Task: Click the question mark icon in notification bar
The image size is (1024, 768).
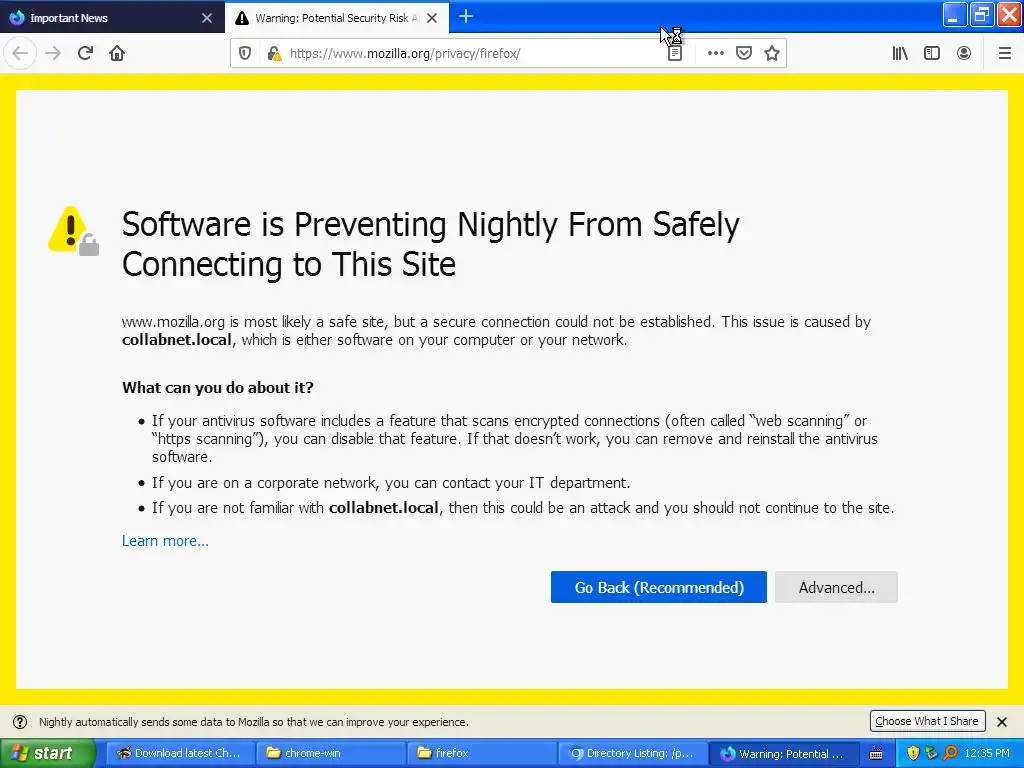Action: [x=20, y=722]
